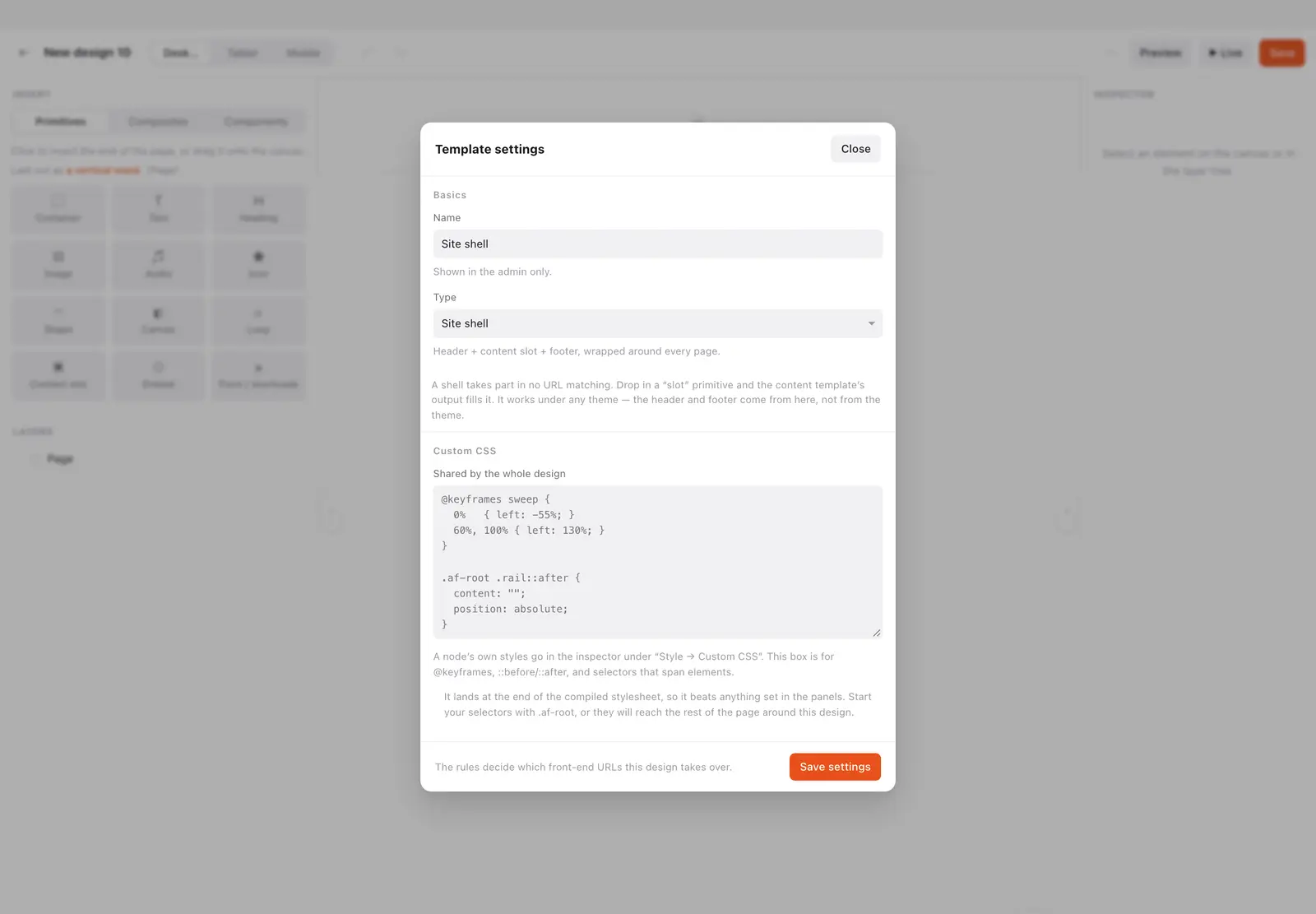Viewport: 1316px width, 914px height.
Task: Insert a Loop primitive
Action: coord(258,321)
